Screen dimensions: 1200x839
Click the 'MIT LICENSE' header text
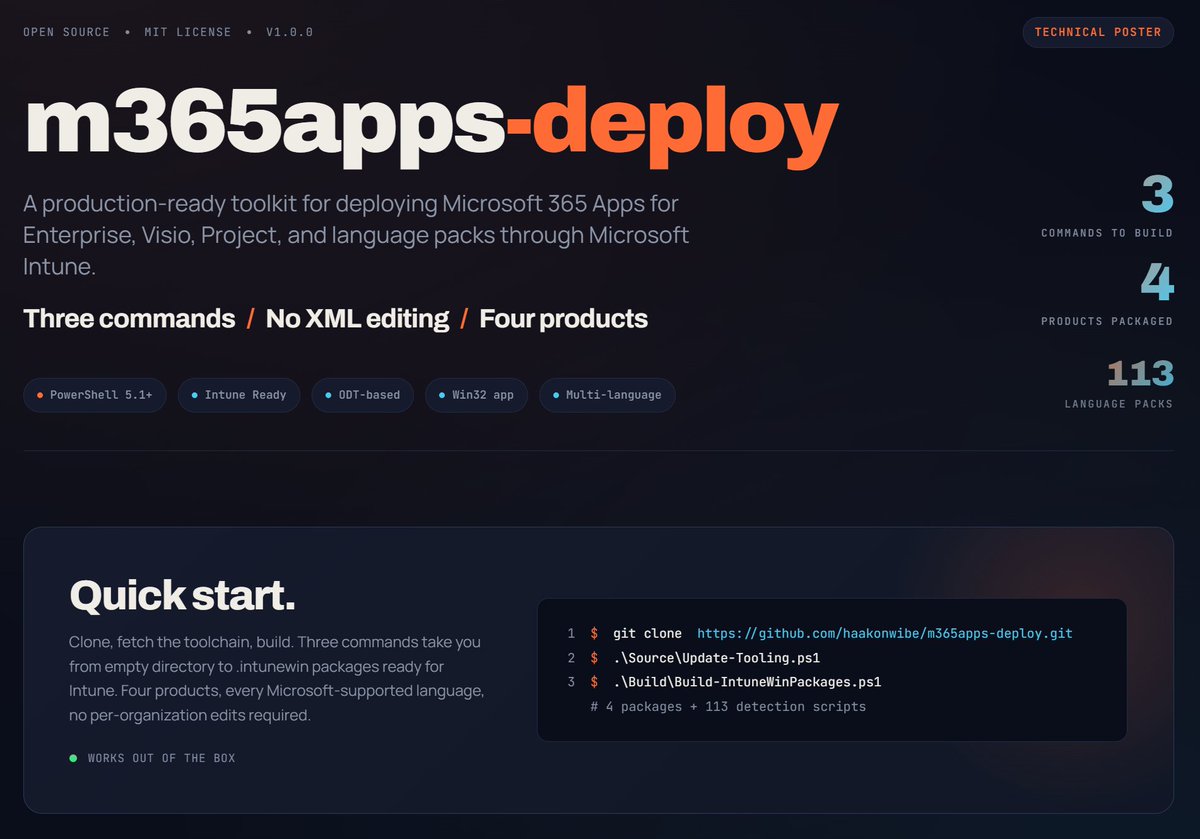188,32
